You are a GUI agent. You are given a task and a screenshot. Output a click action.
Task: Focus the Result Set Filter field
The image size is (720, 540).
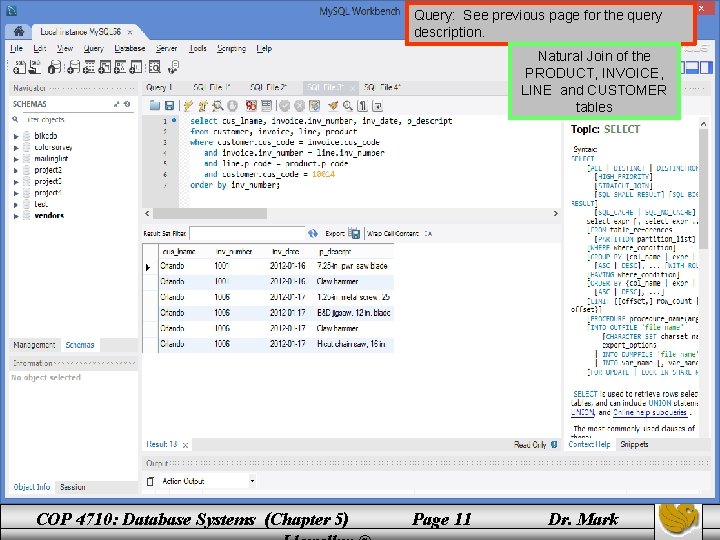tap(247, 233)
